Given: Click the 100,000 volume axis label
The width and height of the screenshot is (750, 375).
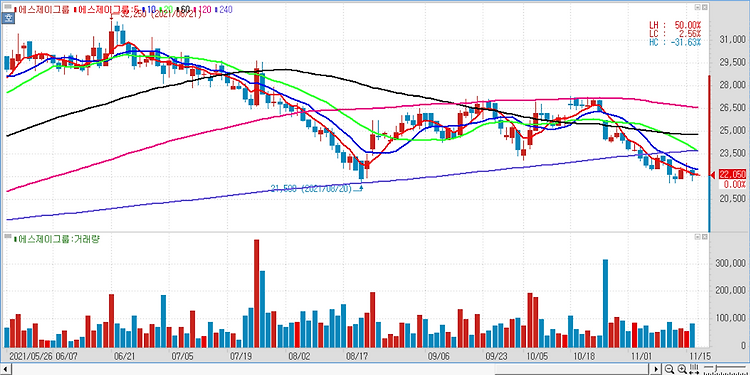Looking at the screenshot, I should [x=730, y=318].
